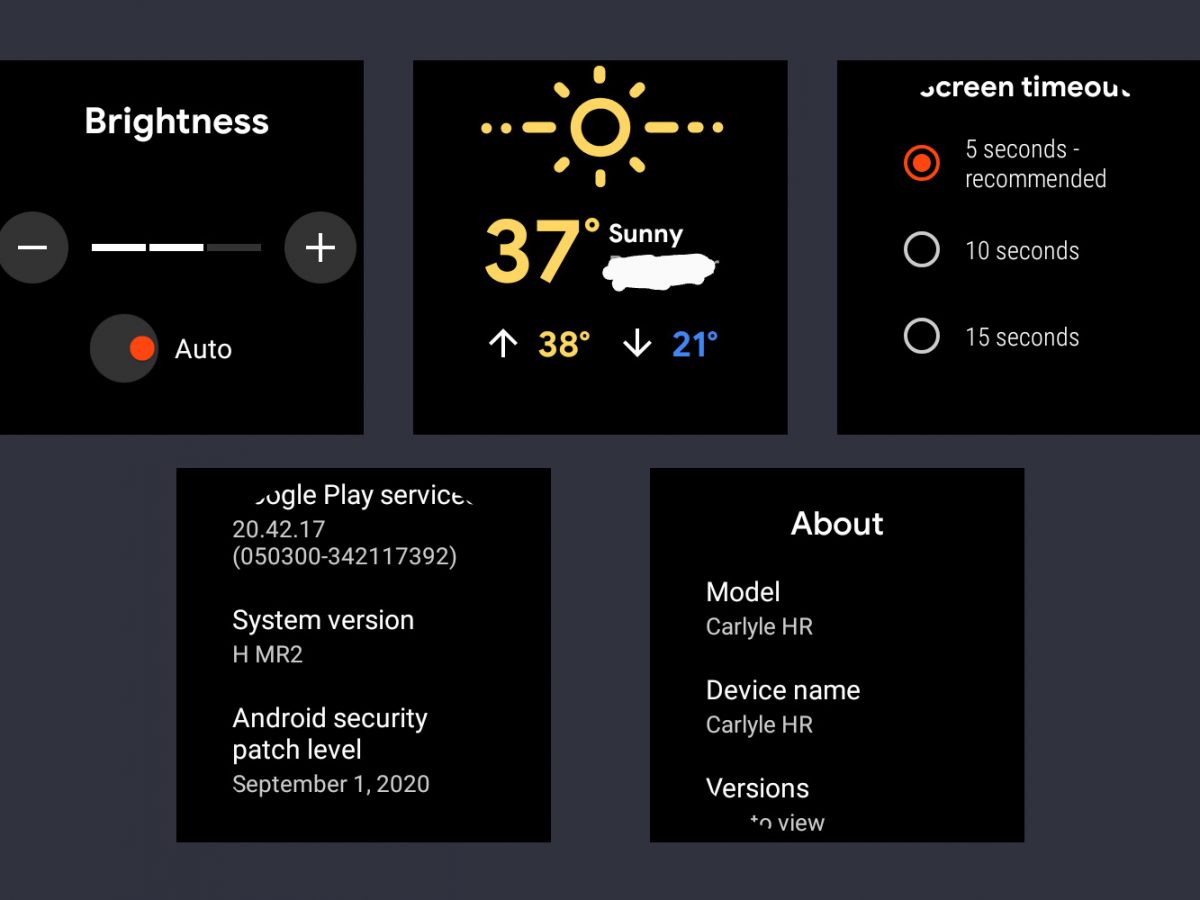
Task: Click the down arrow low temperature icon
Action: pos(637,345)
